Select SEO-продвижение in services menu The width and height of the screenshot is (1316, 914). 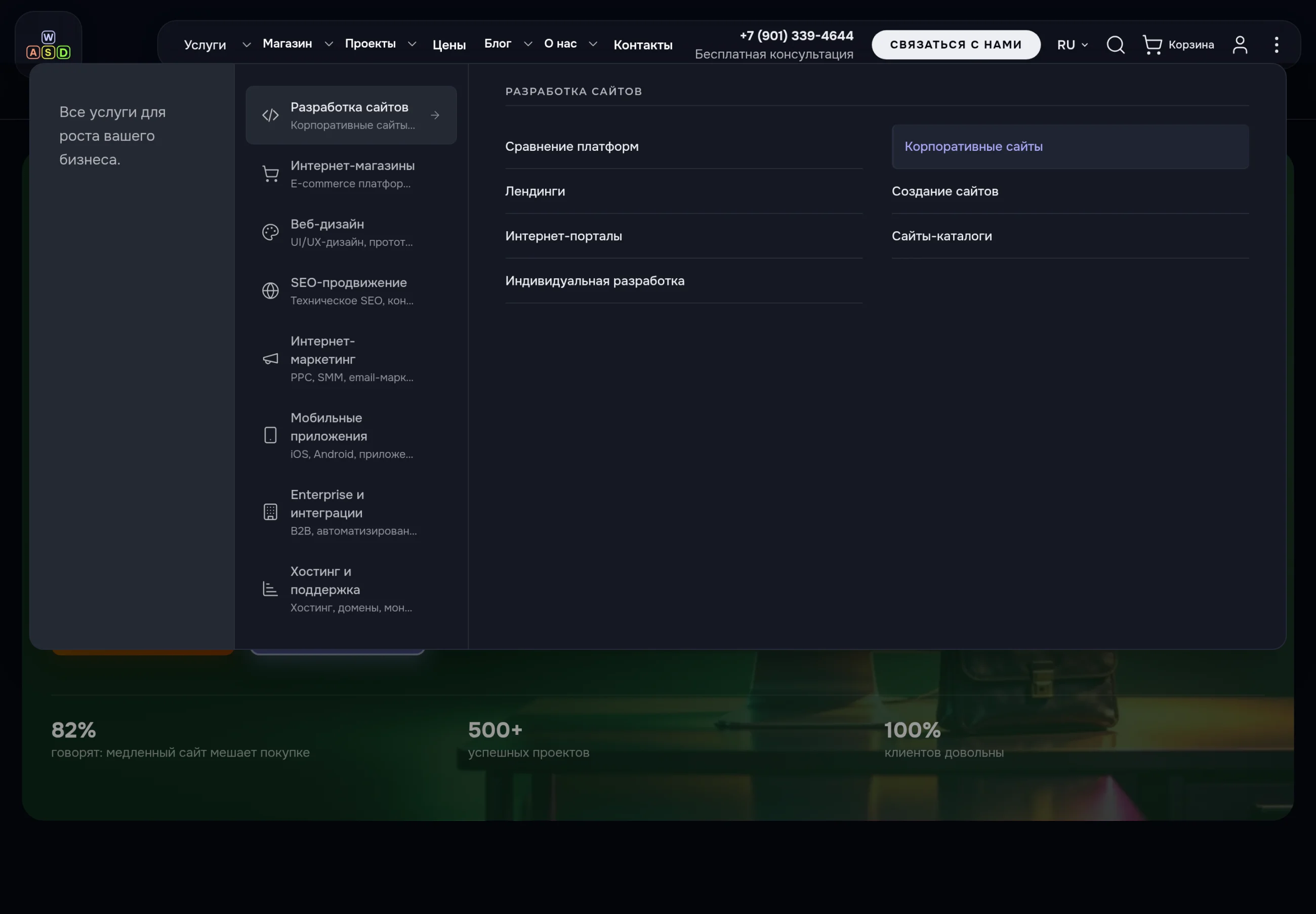click(351, 290)
